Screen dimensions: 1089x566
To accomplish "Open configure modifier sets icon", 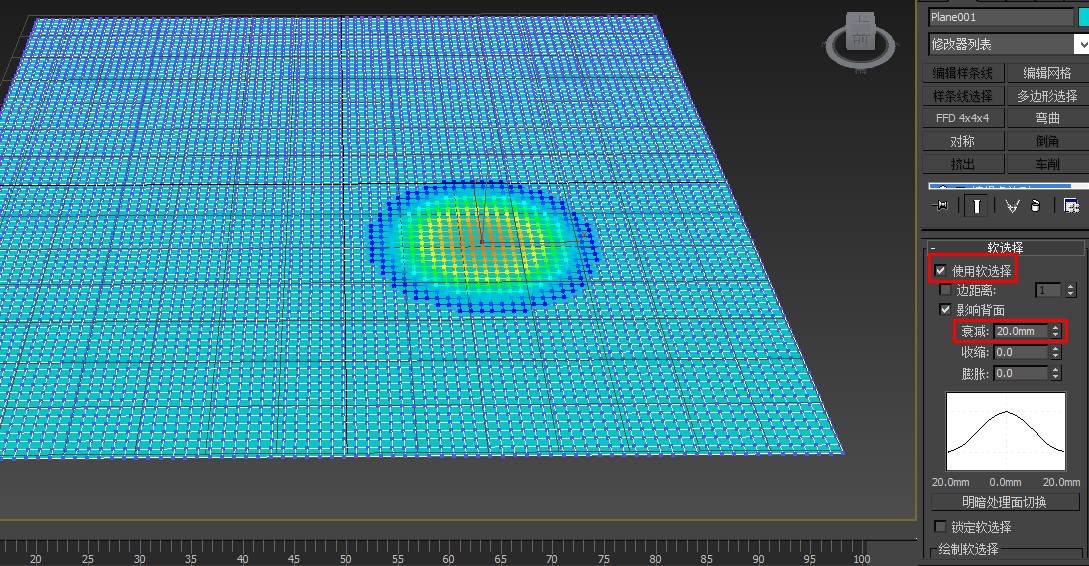I will [x=1072, y=206].
